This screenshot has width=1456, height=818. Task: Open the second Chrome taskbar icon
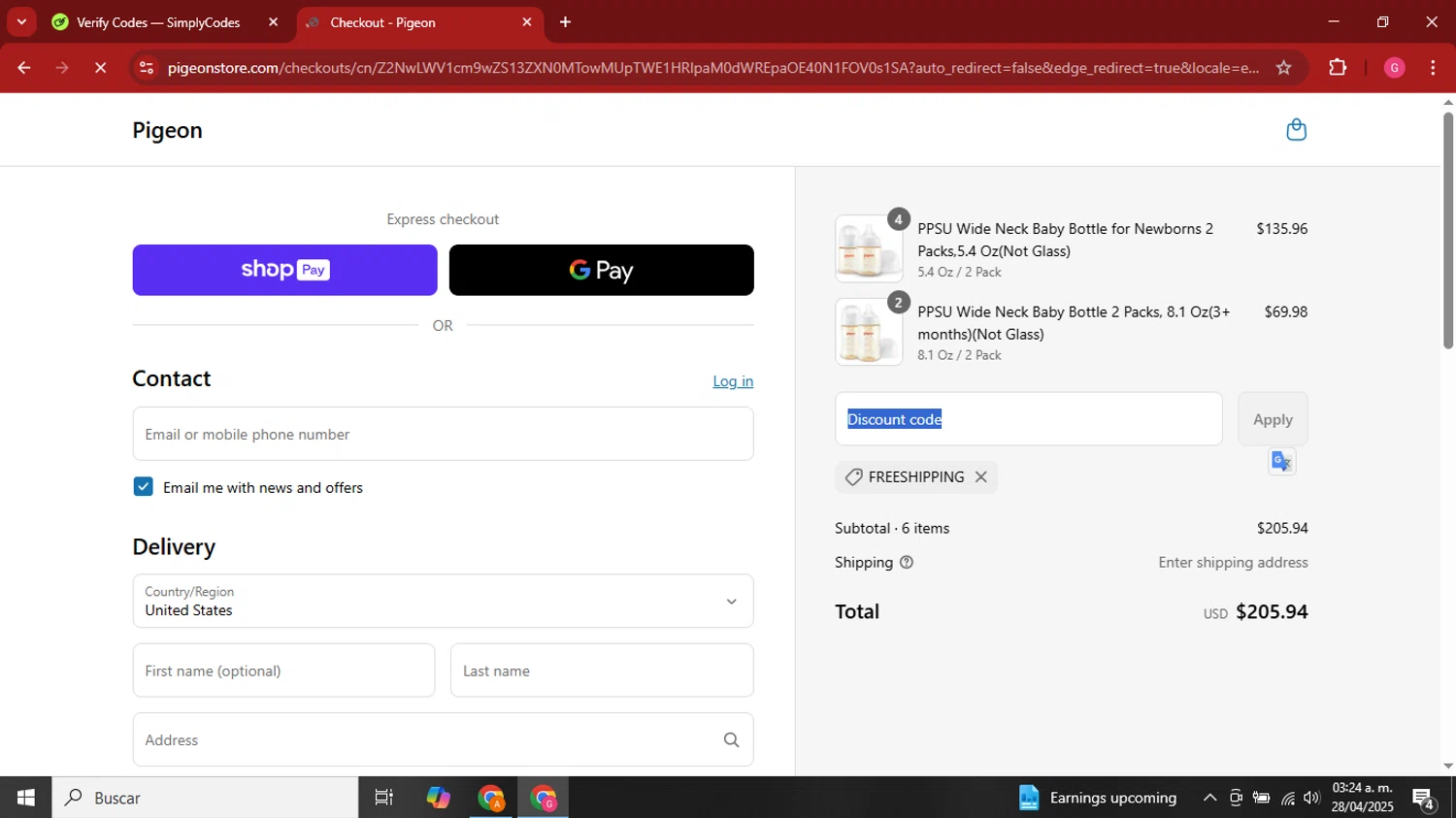[x=543, y=798]
